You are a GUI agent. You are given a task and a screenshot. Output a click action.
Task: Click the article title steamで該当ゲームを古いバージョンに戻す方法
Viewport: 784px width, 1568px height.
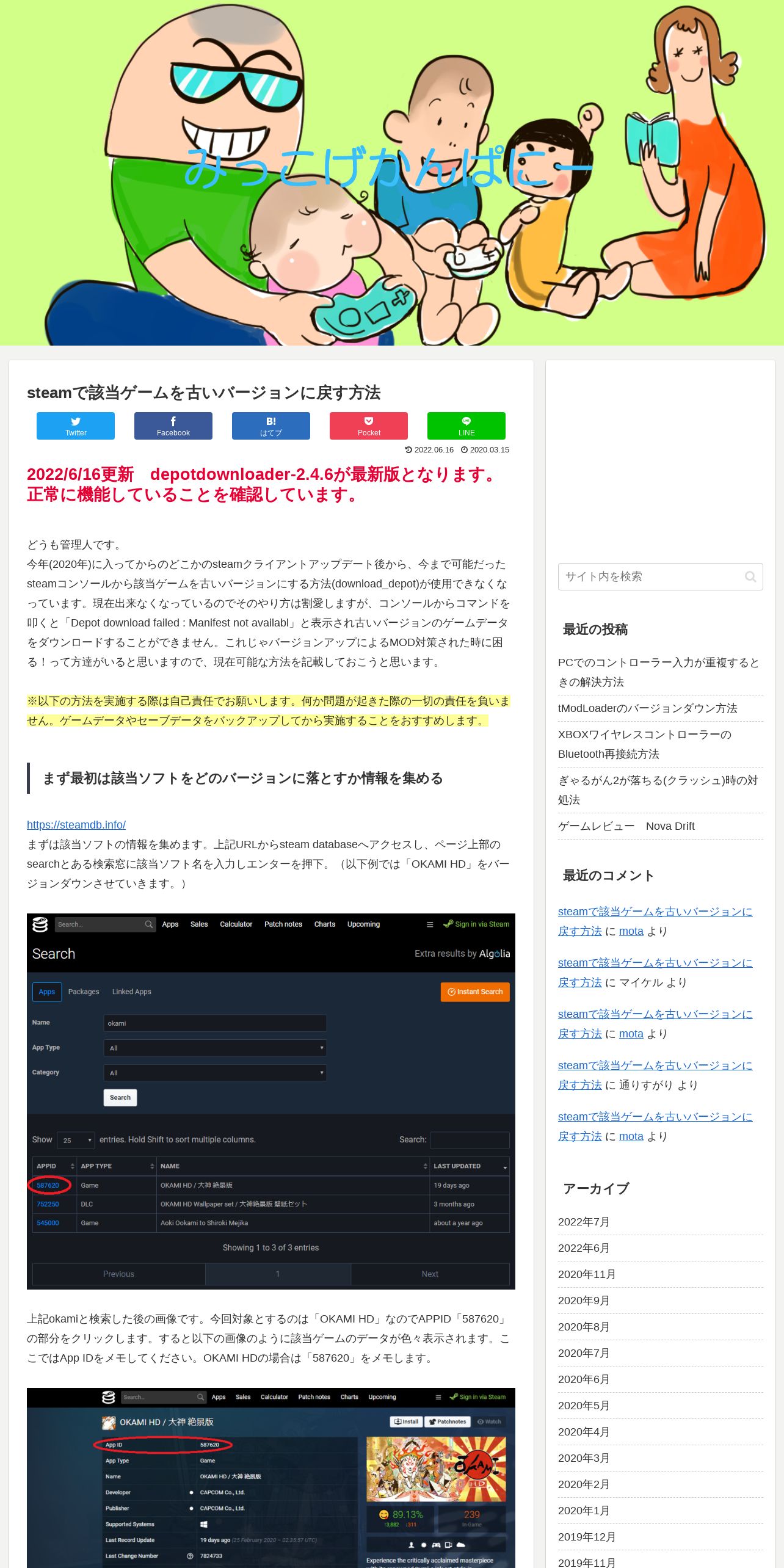point(204,393)
